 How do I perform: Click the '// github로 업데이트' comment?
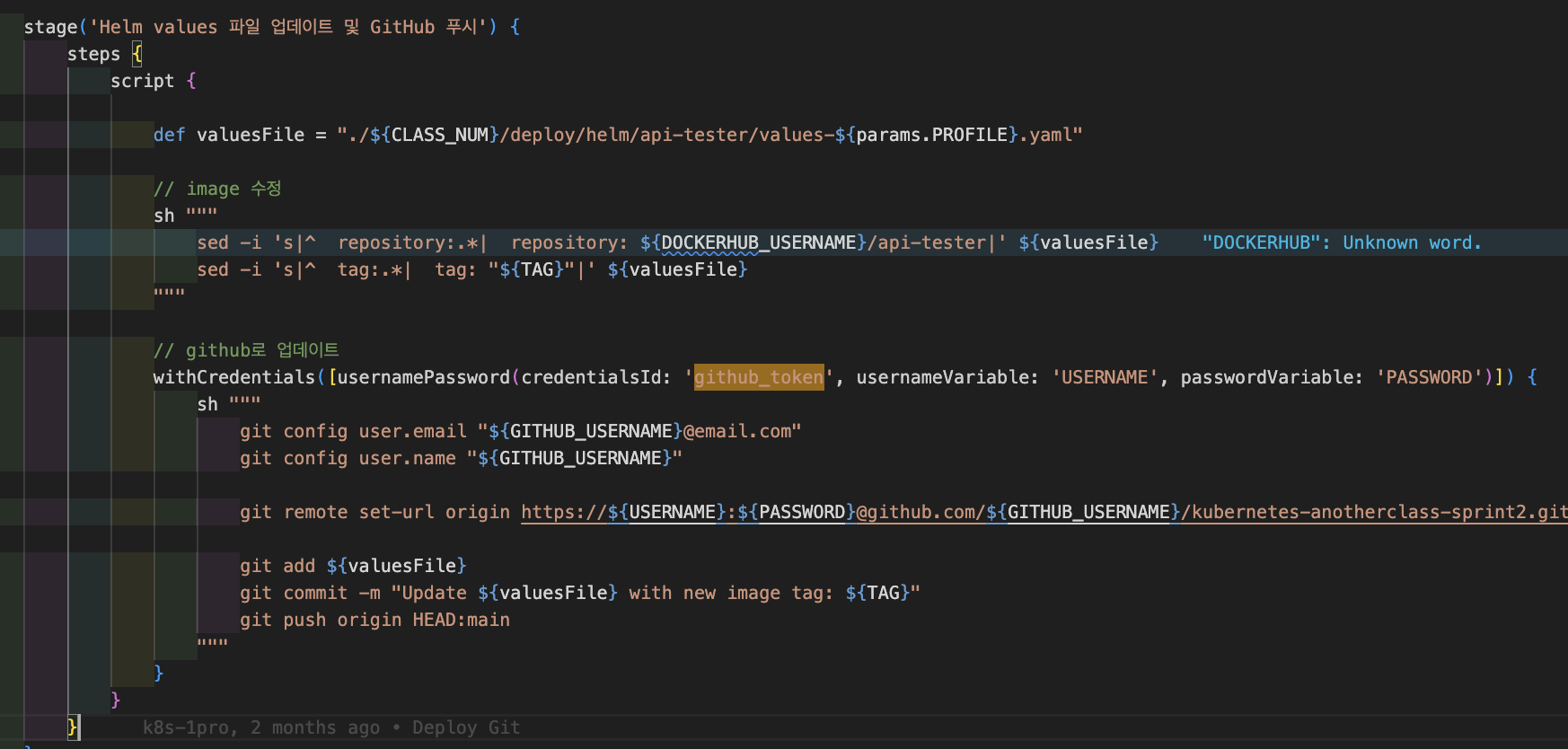(x=246, y=351)
